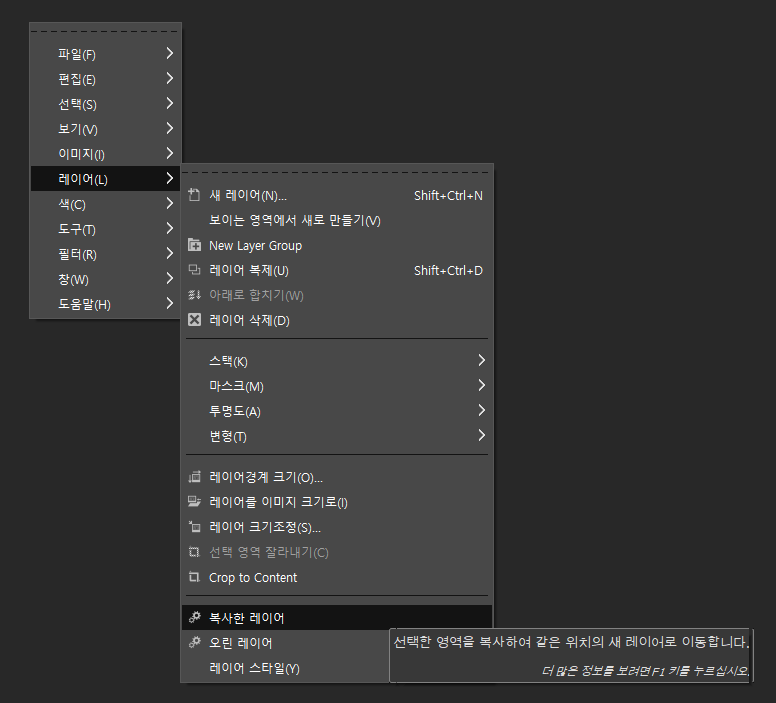
Task: Click the arrow next to 색(C)
Action: pos(170,203)
